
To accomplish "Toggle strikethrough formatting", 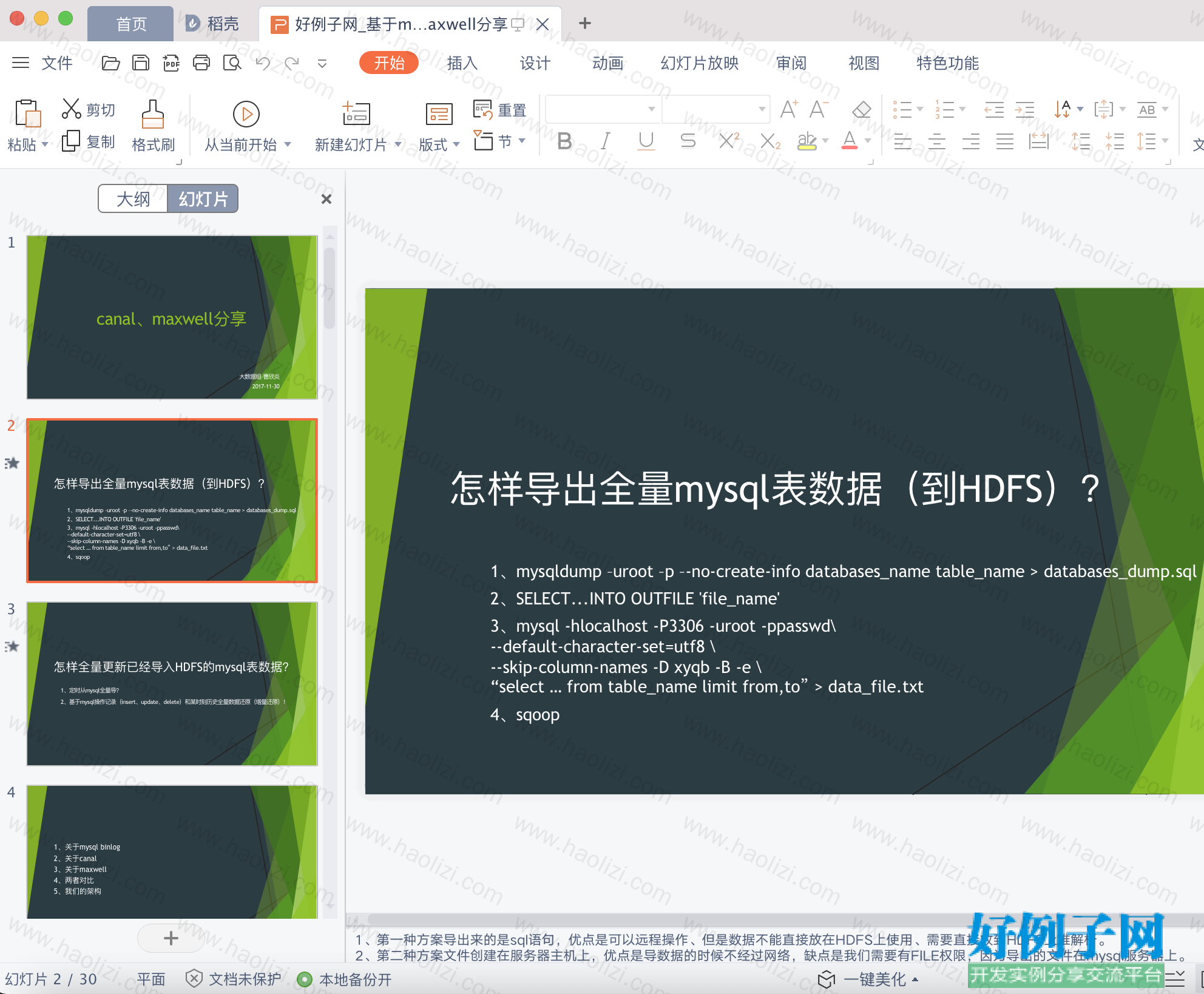I will click(x=688, y=141).
